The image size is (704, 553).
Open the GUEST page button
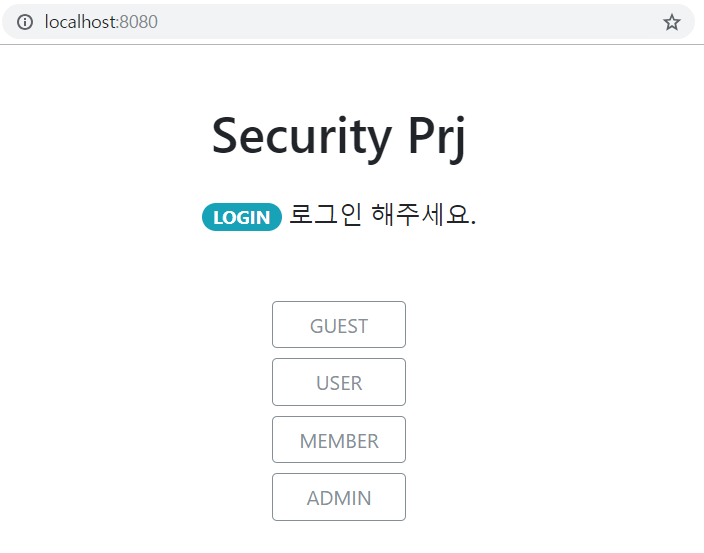339,325
